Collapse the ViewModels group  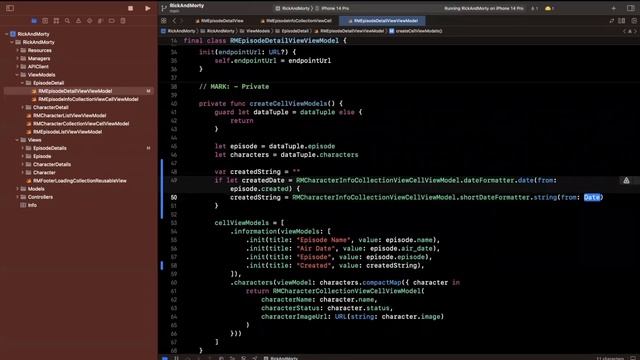[x=18, y=75]
